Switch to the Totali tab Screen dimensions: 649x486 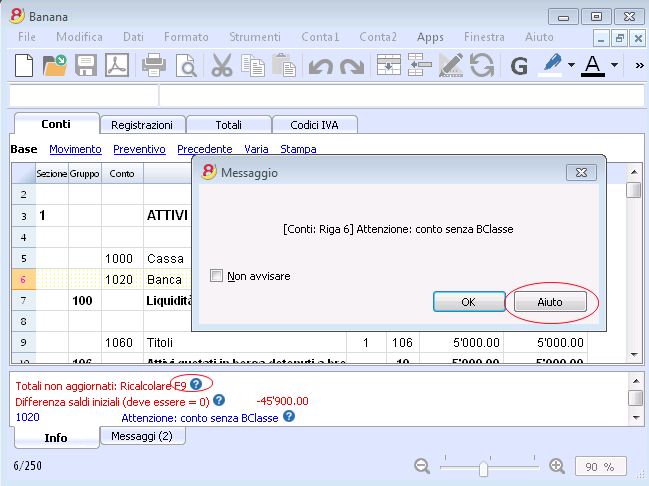point(228,125)
